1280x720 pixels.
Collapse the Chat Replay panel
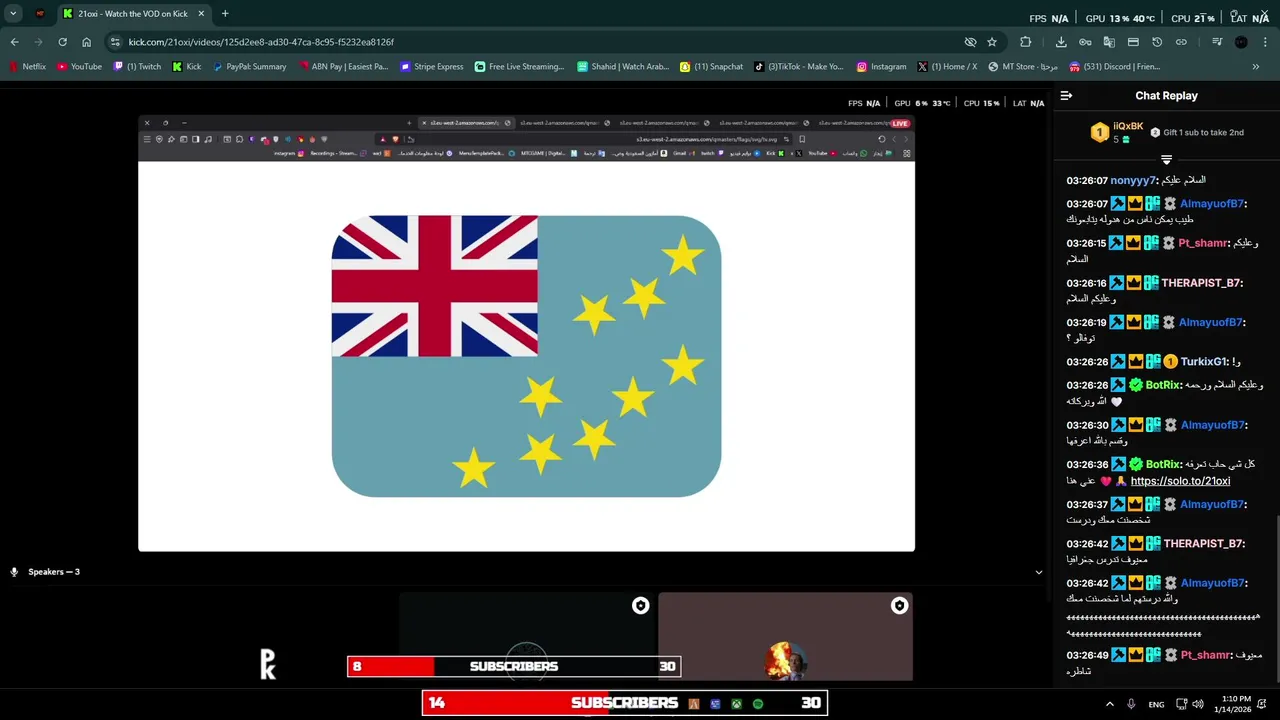[1066, 96]
